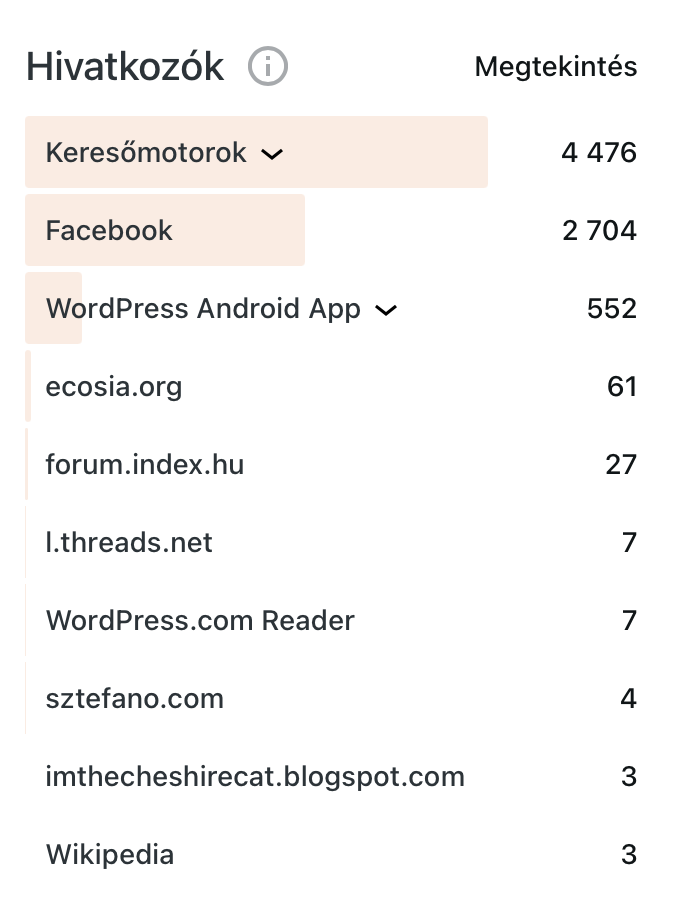Click the ecosia.org referrer
This screenshot has width=684, height=918.
coord(114,387)
